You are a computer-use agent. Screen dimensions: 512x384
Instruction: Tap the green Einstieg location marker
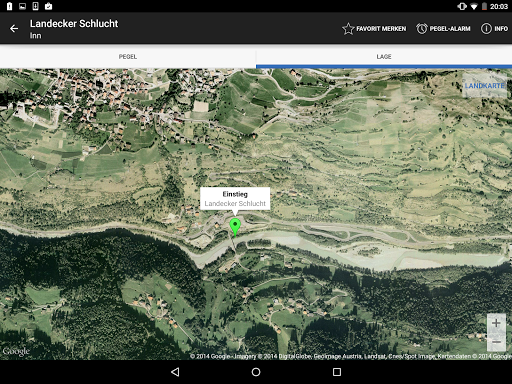click(x=235, y=227)
